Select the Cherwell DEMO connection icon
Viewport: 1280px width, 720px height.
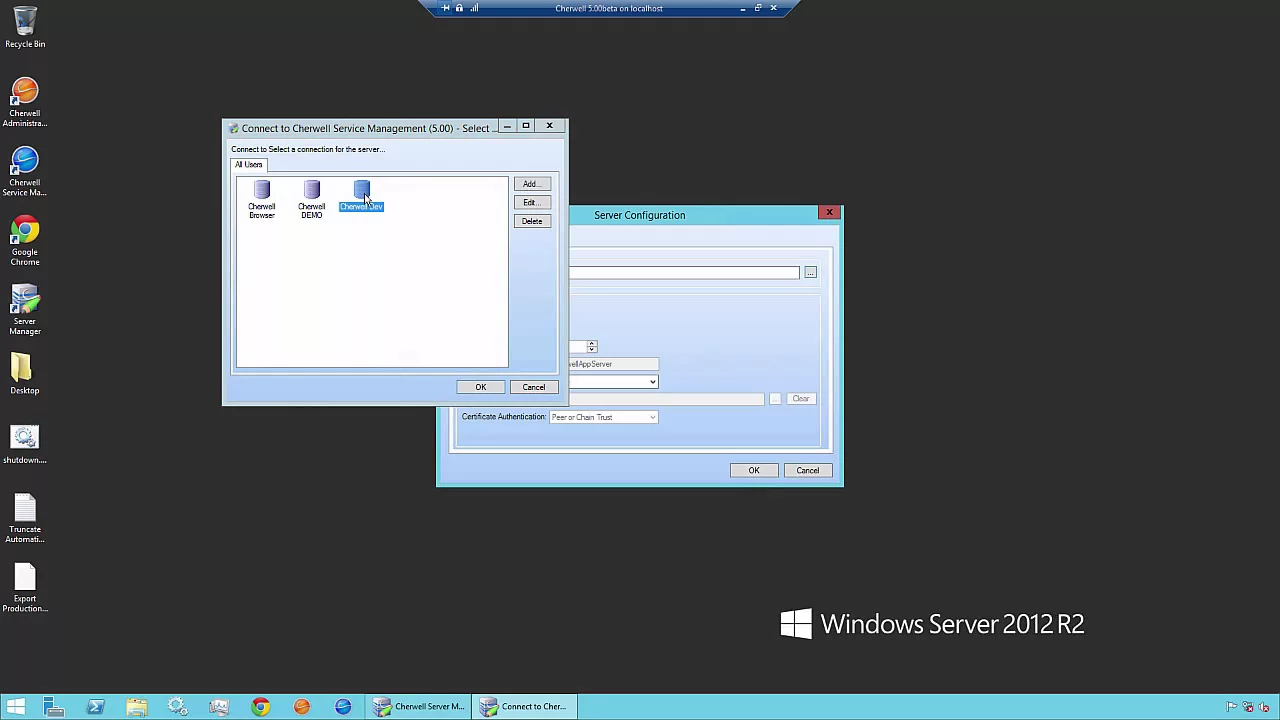point(311,200)
